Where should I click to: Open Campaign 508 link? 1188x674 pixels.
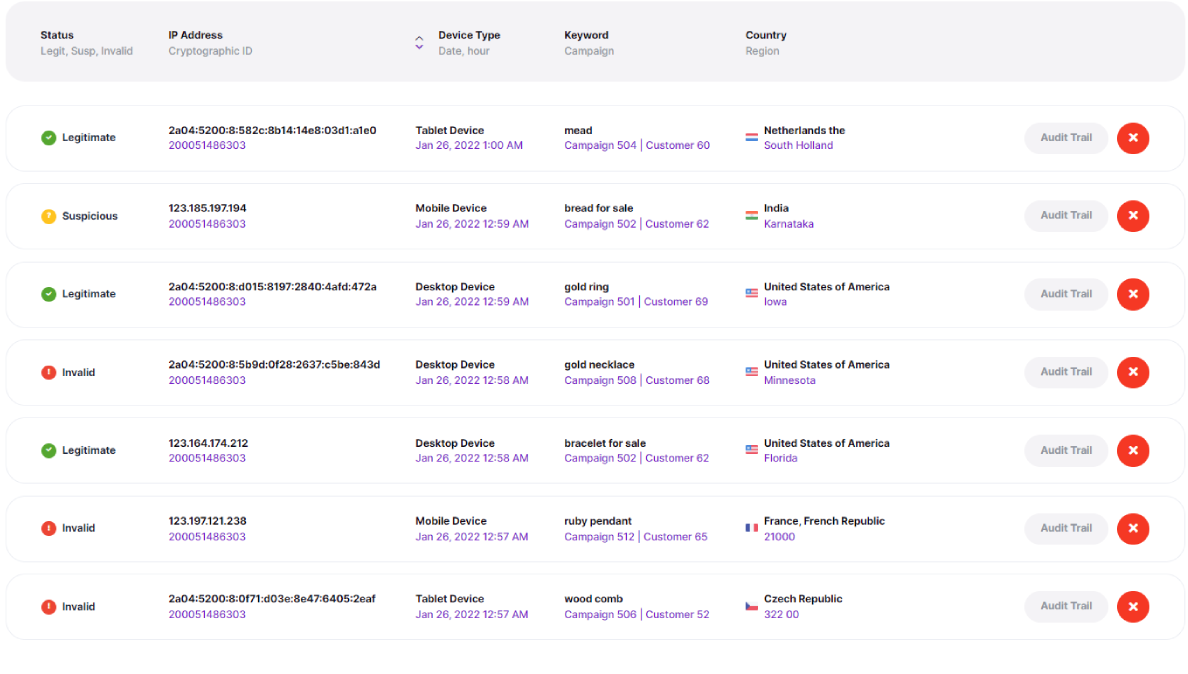[600, 380]
